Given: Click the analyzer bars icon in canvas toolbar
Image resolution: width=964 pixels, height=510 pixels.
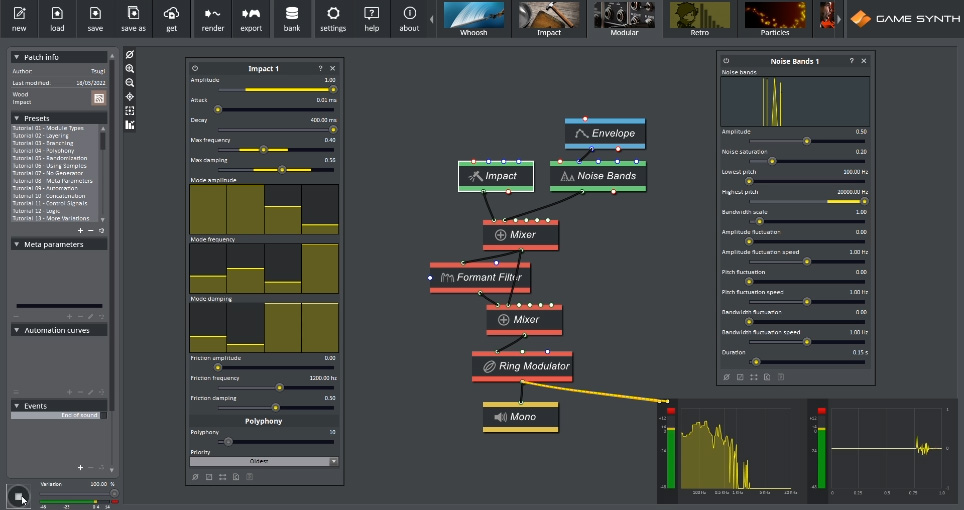Looking at the screenshot, I should tap(130, 125).
